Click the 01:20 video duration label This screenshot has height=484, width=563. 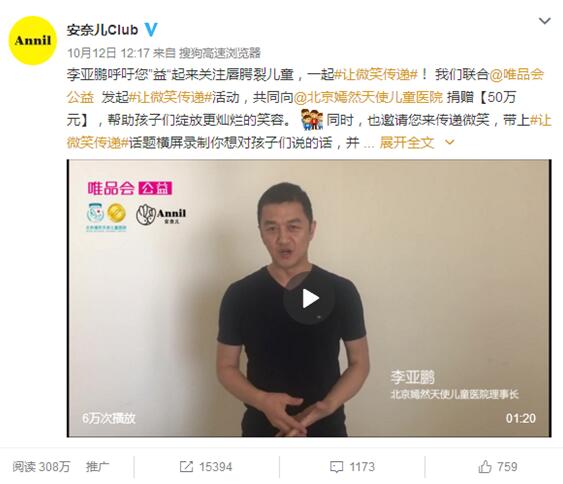tap(521, 418)
